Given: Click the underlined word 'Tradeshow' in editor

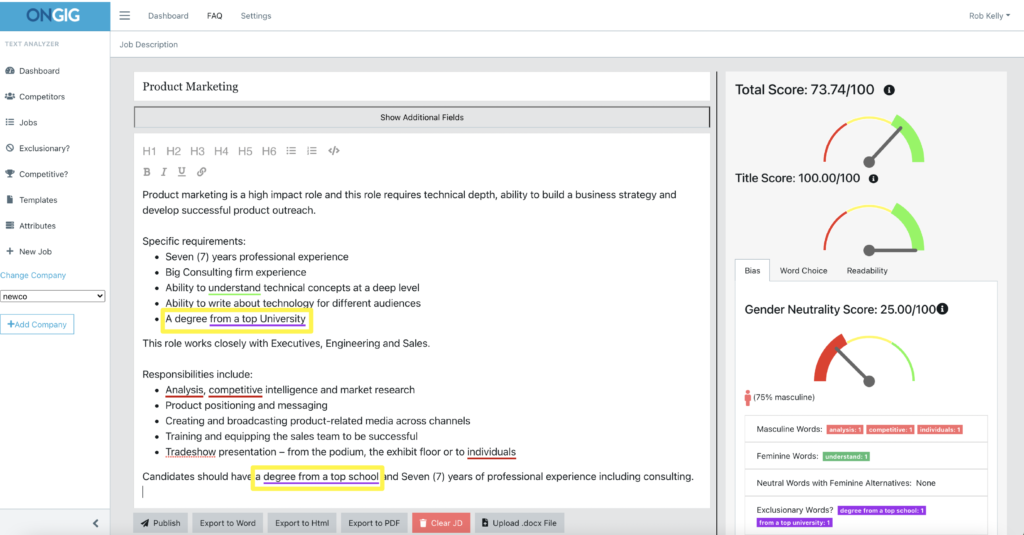Looking at the screenshot, I should (190, 452).
